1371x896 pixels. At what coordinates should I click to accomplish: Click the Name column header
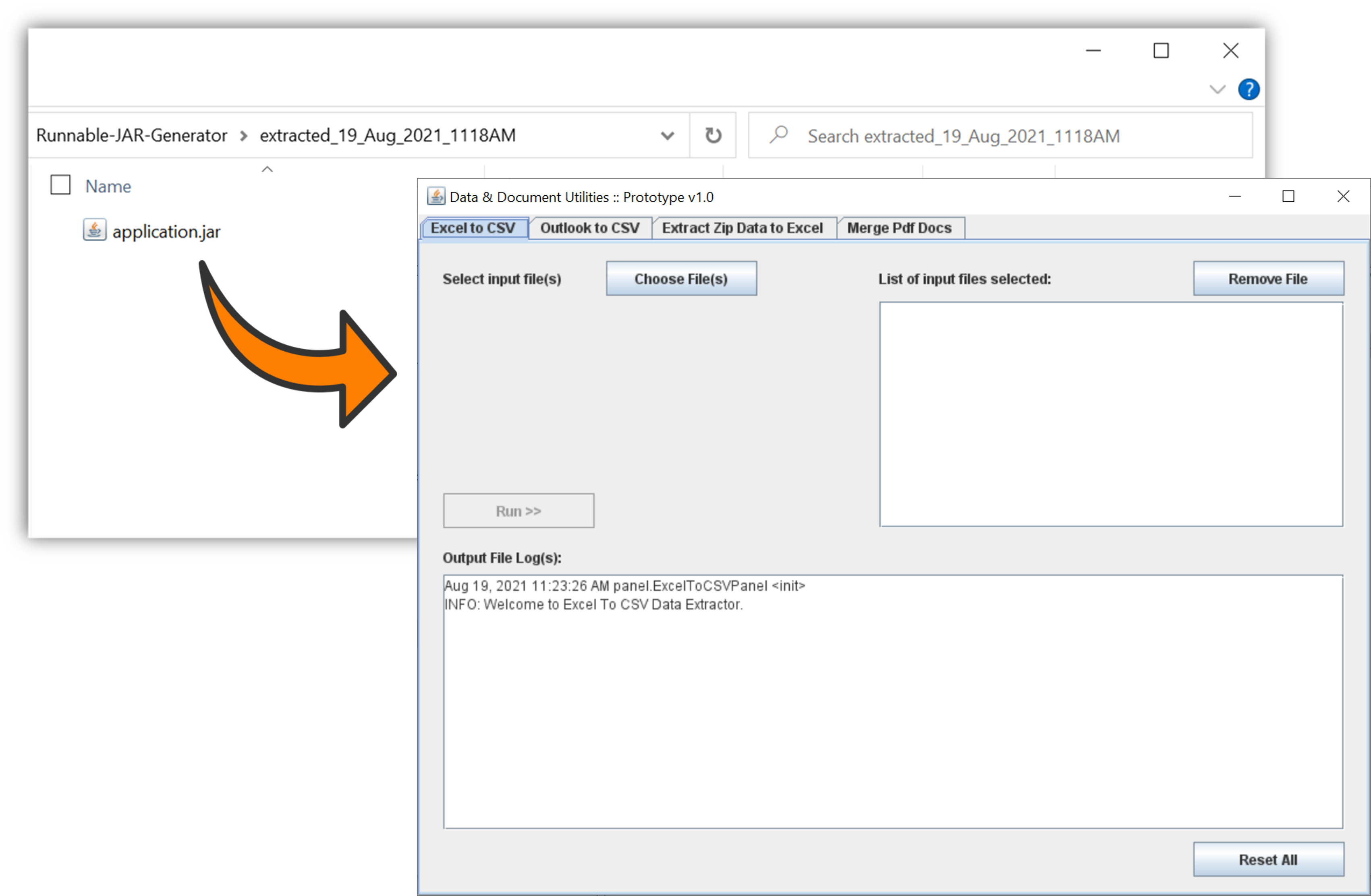pos(108,186)
